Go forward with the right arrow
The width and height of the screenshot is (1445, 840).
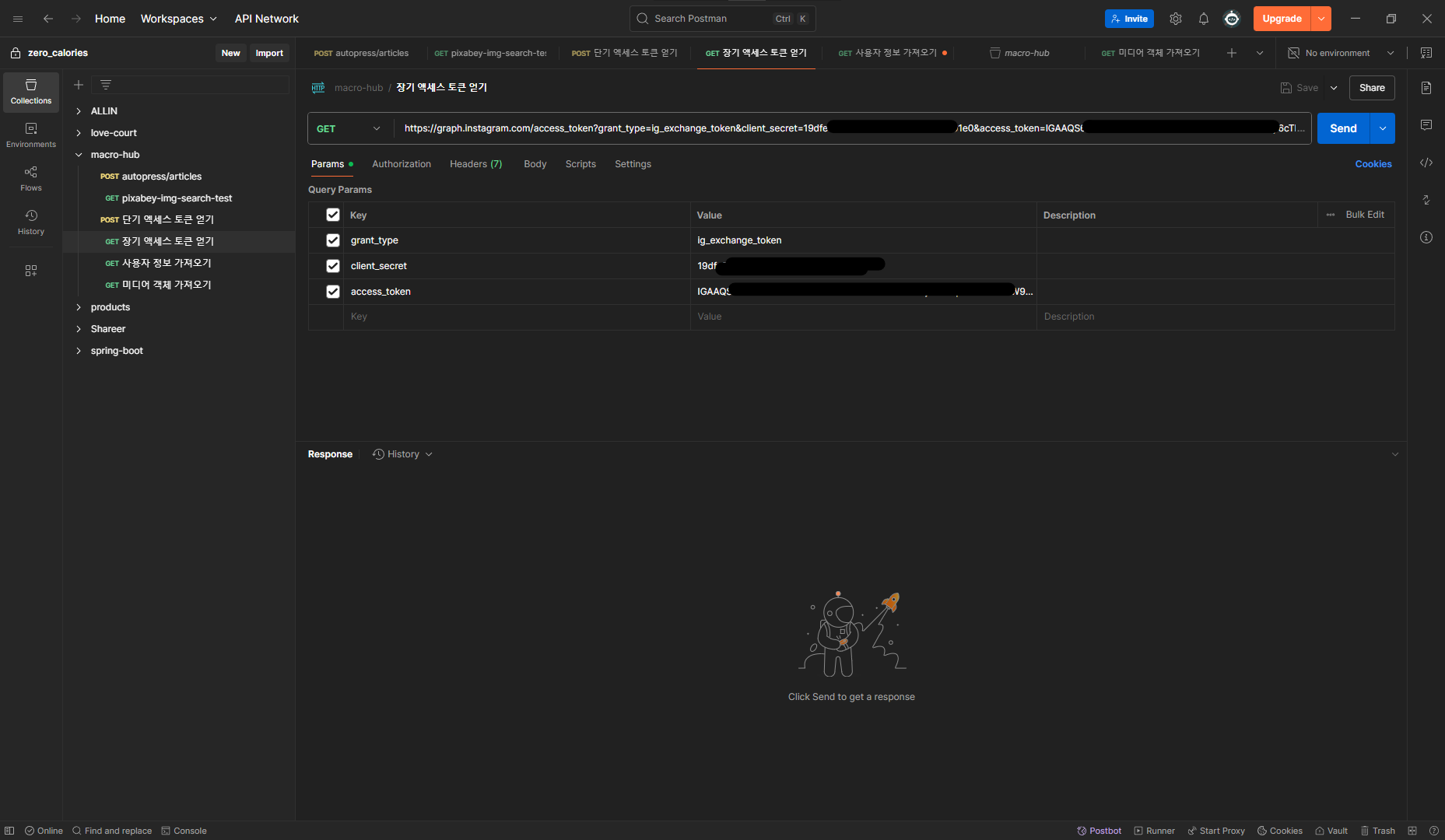76,19
